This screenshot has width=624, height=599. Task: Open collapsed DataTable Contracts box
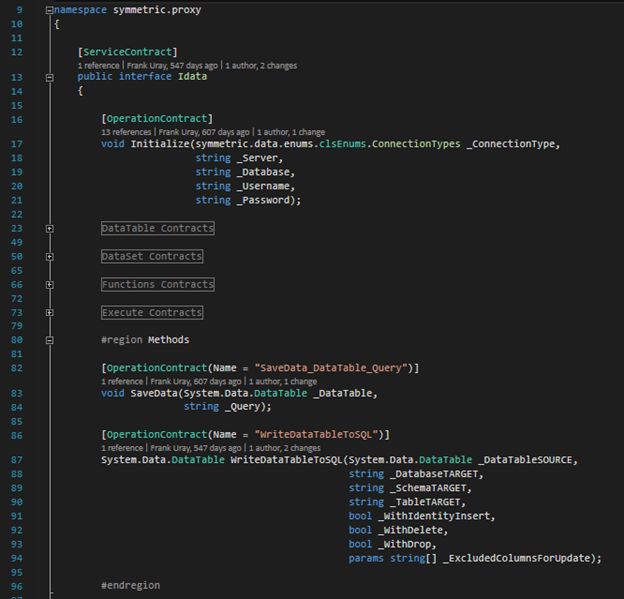coord(158,228)
